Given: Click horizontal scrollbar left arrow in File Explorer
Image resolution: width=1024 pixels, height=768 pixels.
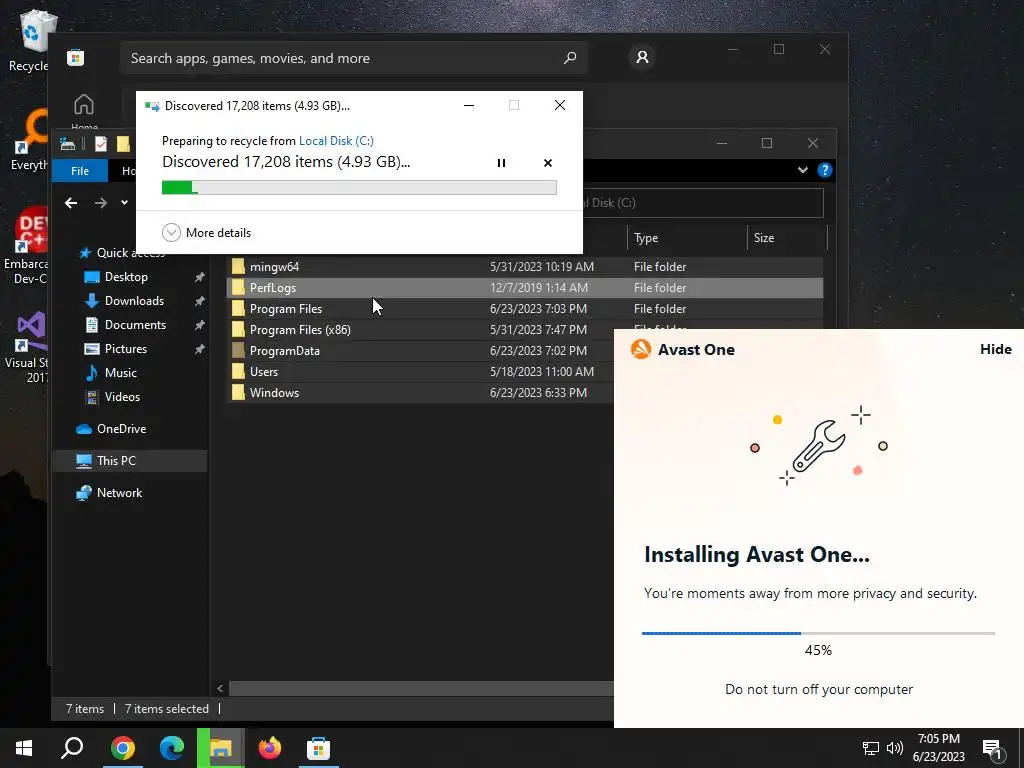Looking at the screenshot, I should pos(220,688).
